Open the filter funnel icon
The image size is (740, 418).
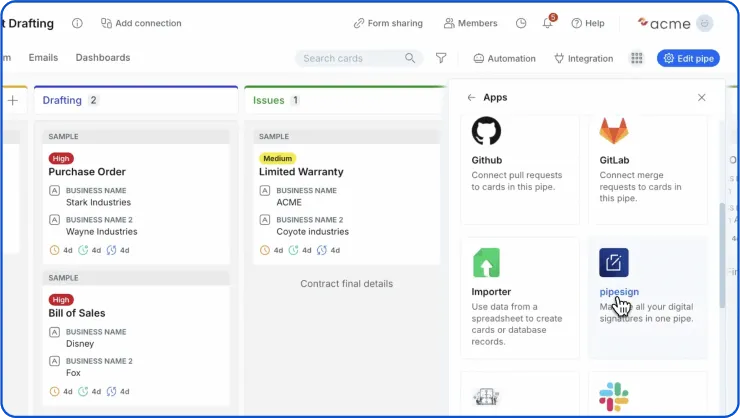coord(441,58)
